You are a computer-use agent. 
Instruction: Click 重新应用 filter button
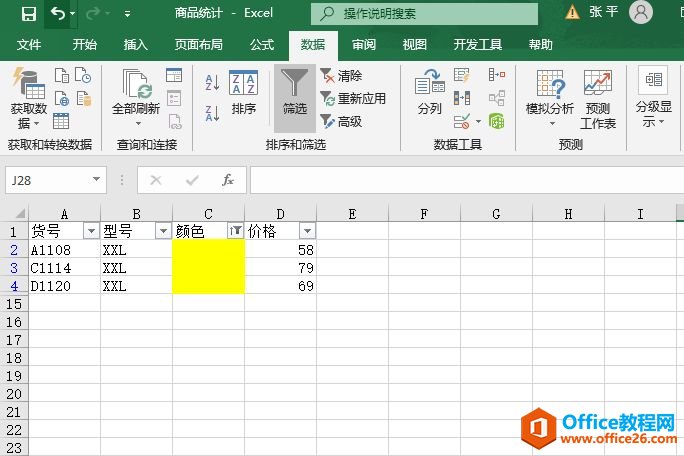(352, 99)
